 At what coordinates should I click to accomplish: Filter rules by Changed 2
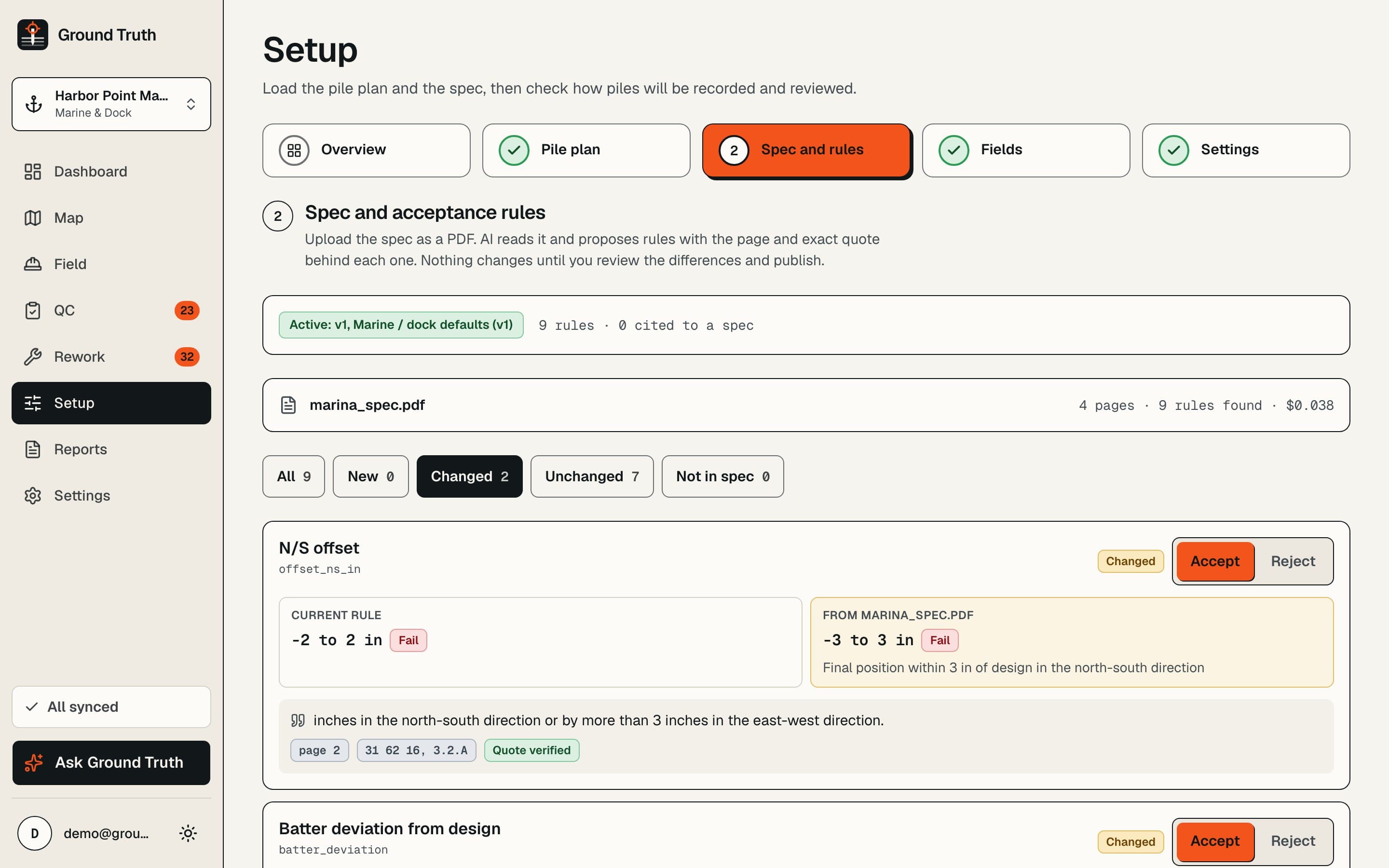(469, 476)
